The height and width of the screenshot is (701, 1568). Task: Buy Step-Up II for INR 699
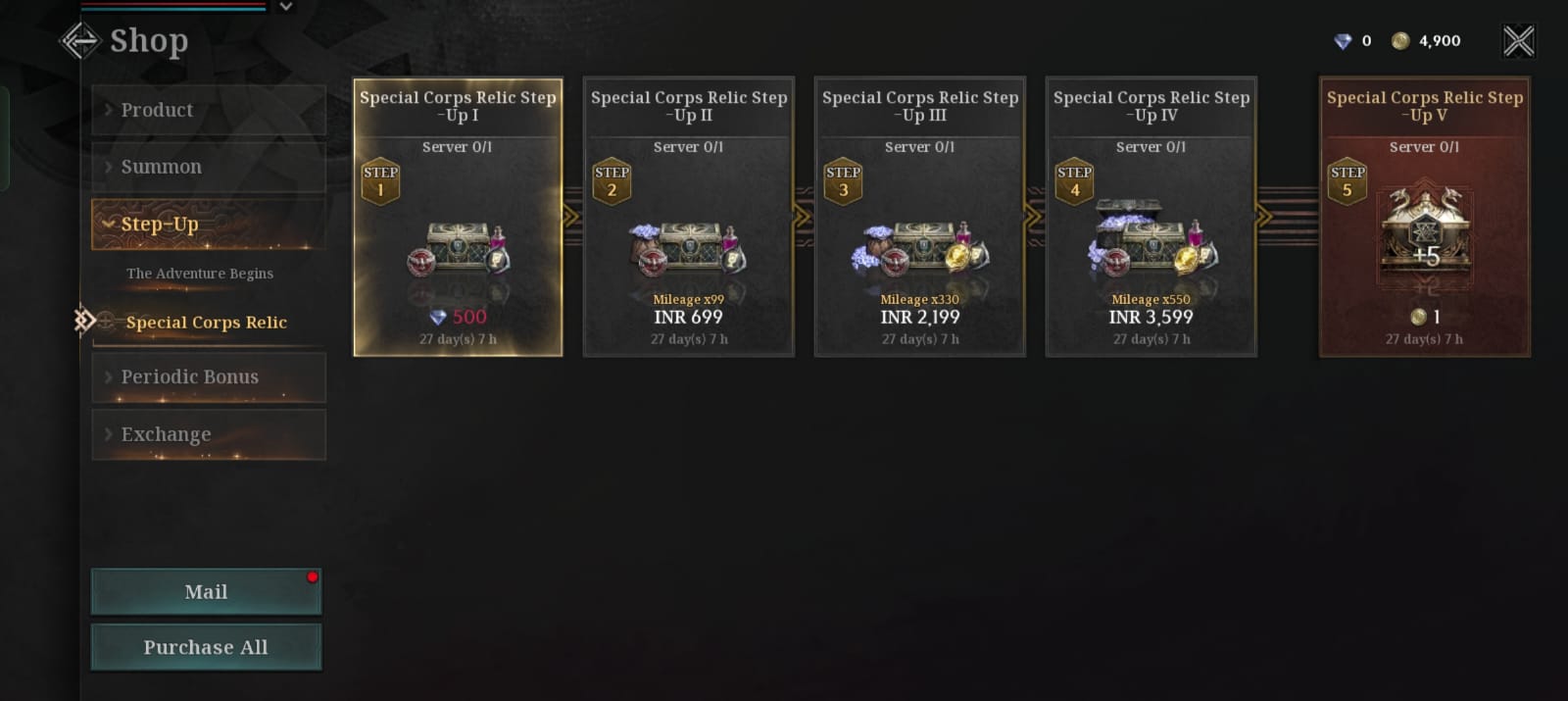(689, 218)
